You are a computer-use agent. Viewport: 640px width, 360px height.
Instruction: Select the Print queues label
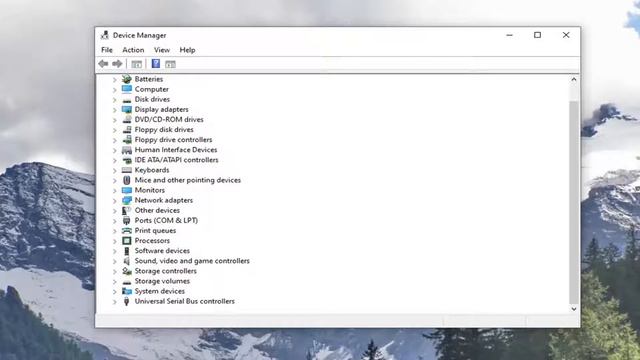156,231
